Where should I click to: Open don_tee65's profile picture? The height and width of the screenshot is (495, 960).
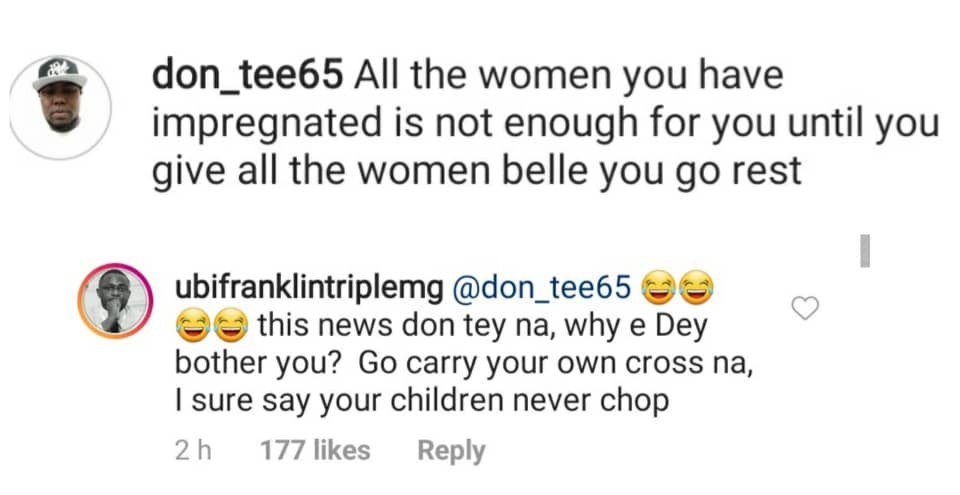[60, 108]
